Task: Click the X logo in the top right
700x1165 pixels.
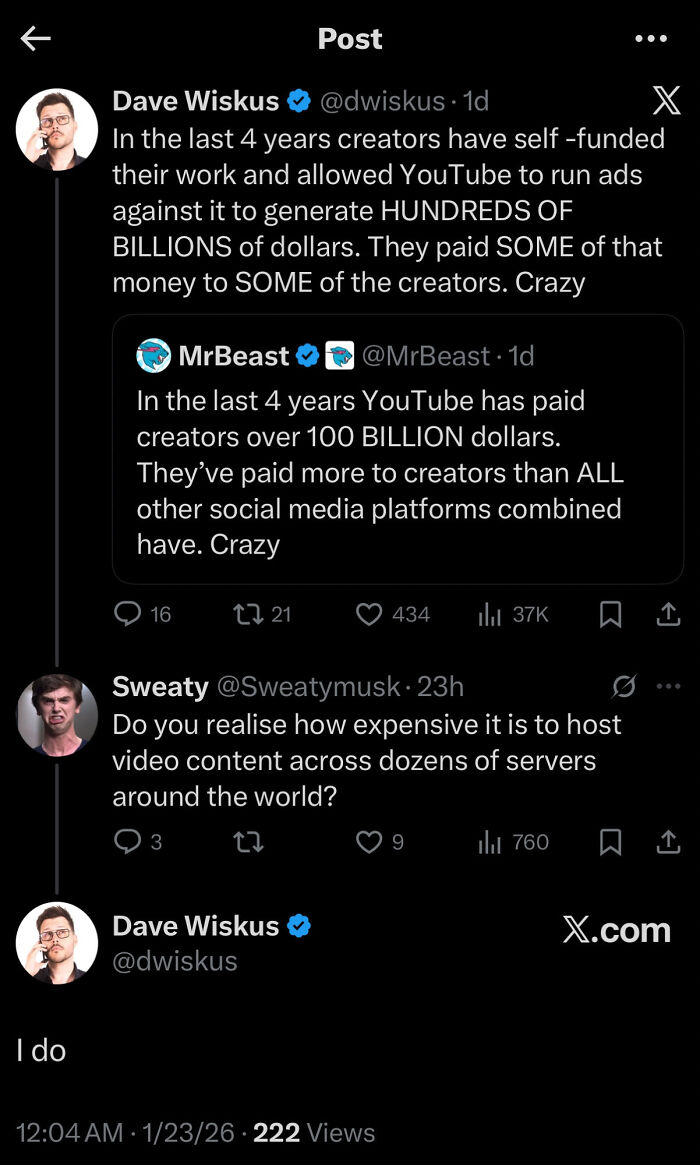Action: coord(666,100)
